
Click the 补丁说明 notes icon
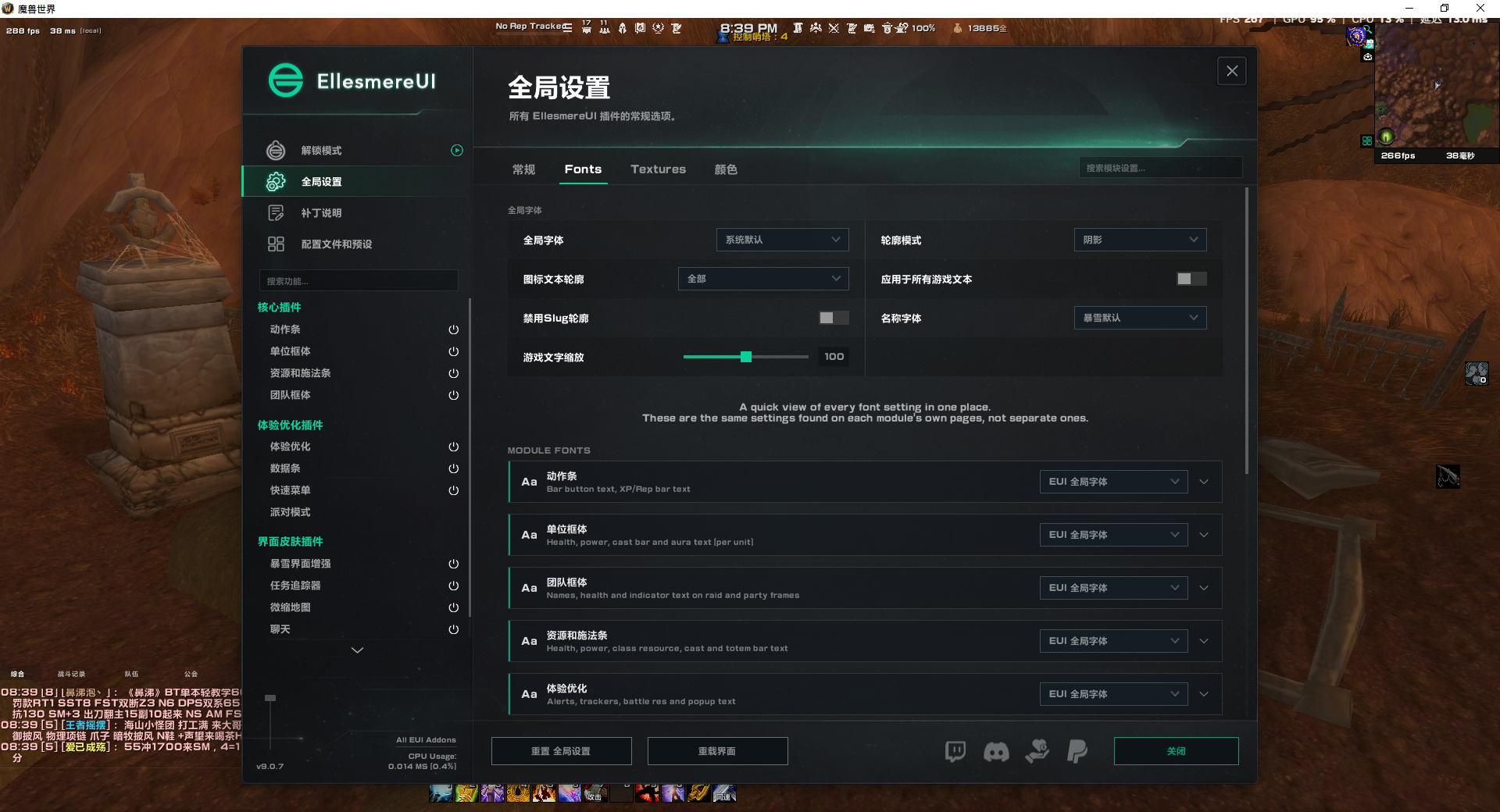(276, 212)
